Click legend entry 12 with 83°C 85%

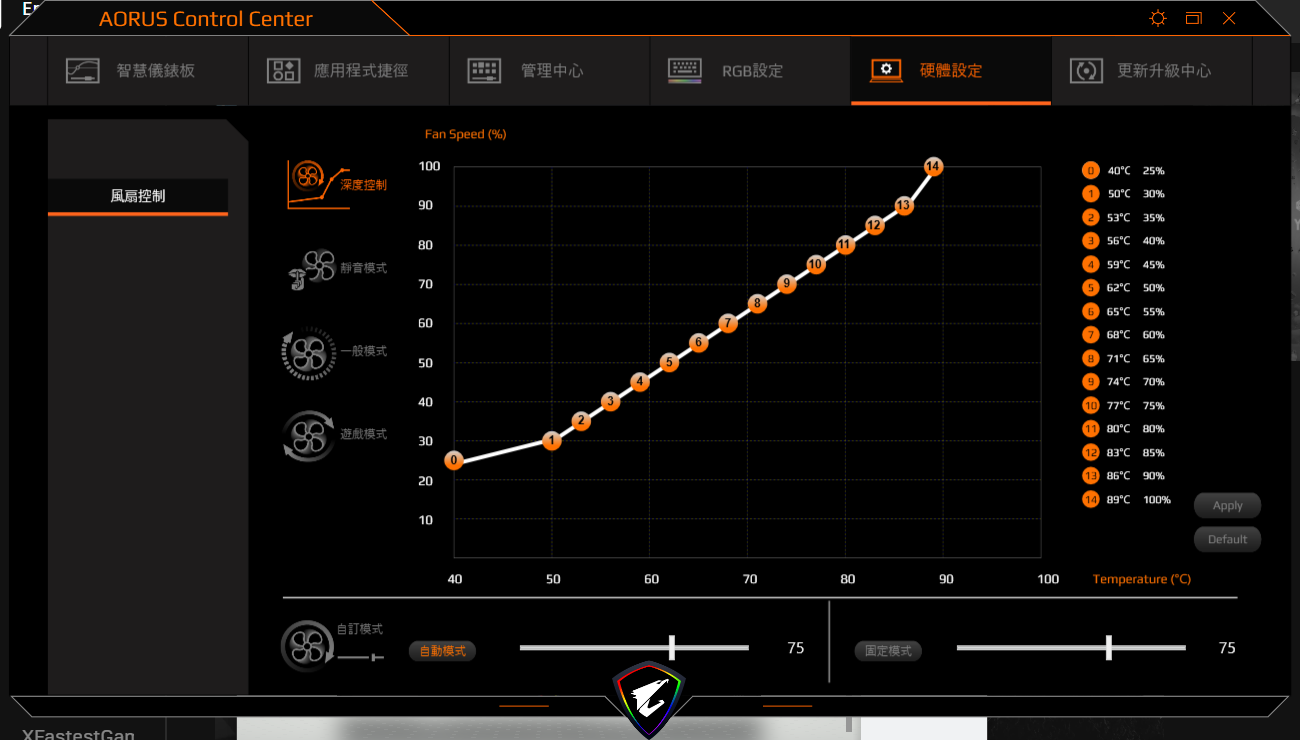click(1124, 453)
